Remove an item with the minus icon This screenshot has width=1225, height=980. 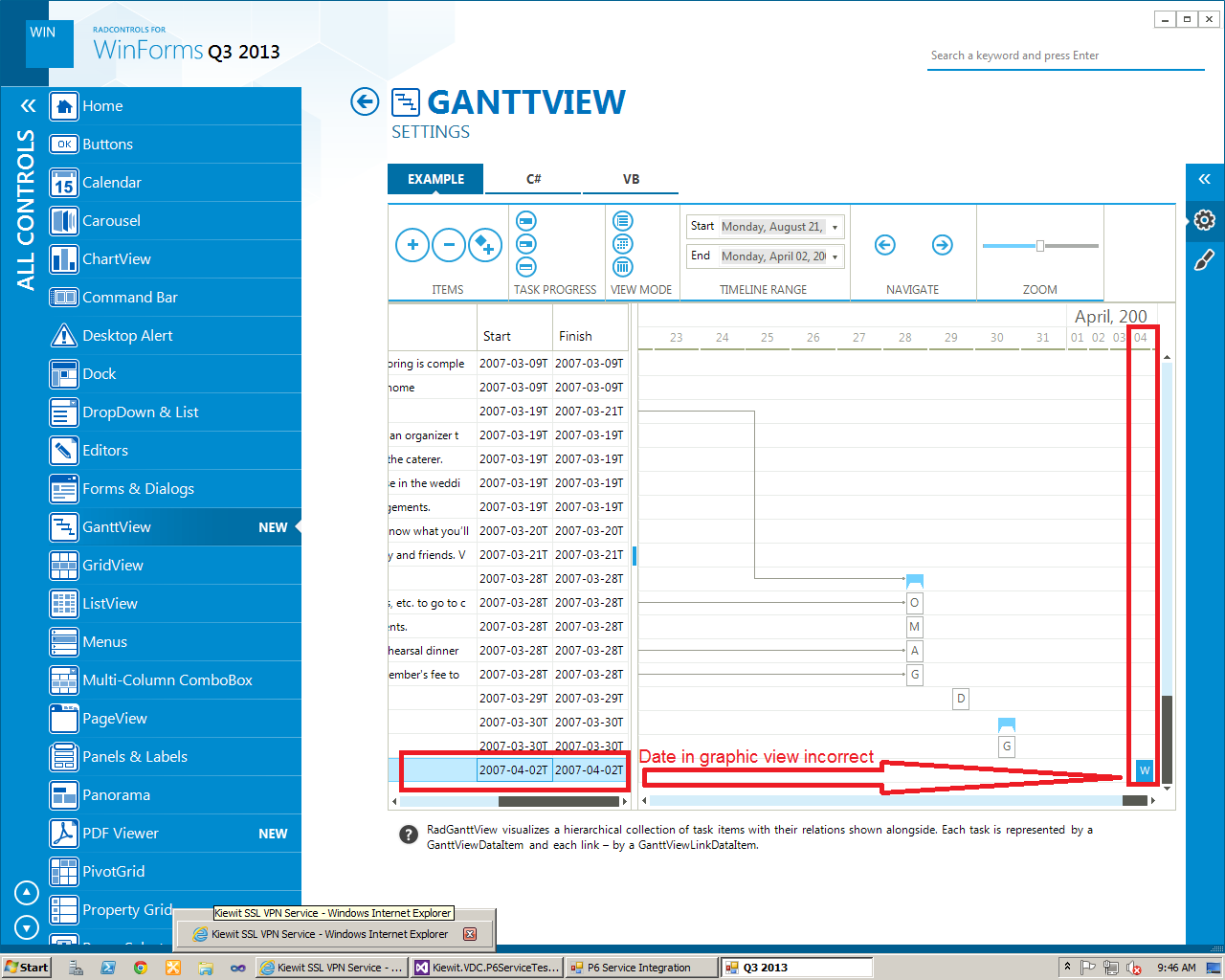click(449, 245)
